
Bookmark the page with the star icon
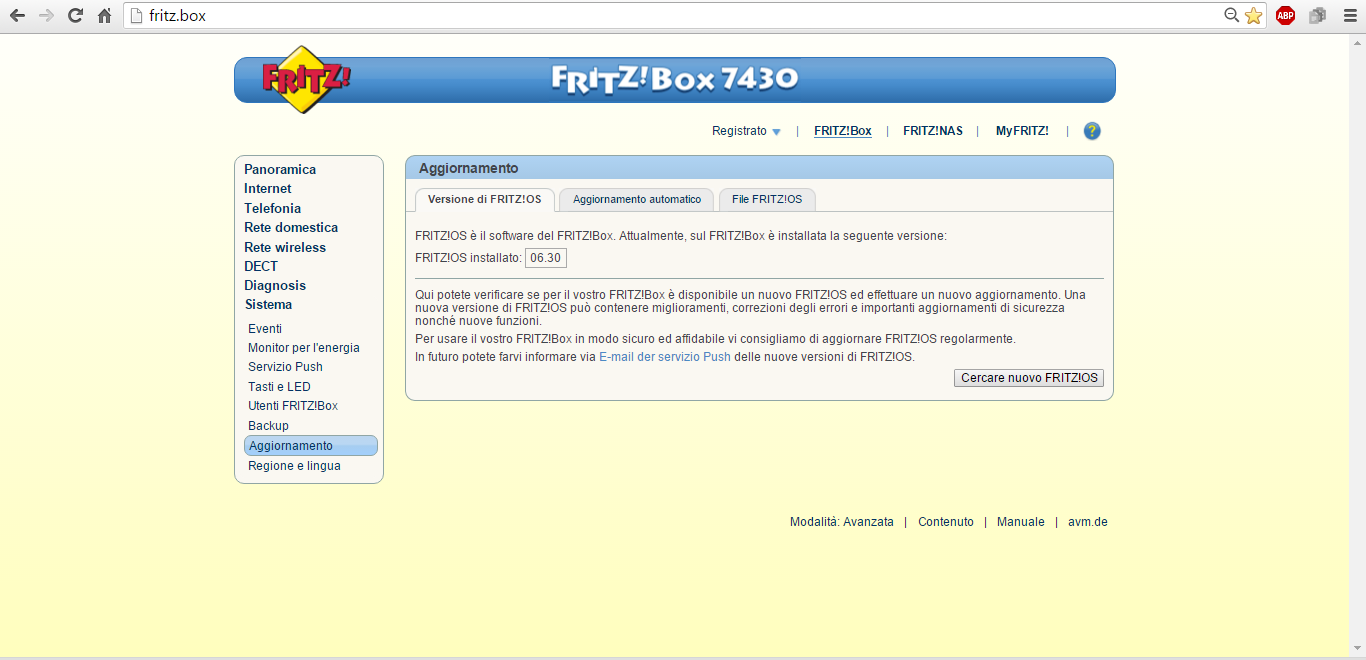pyautogui.click(x=1253, y=16)
